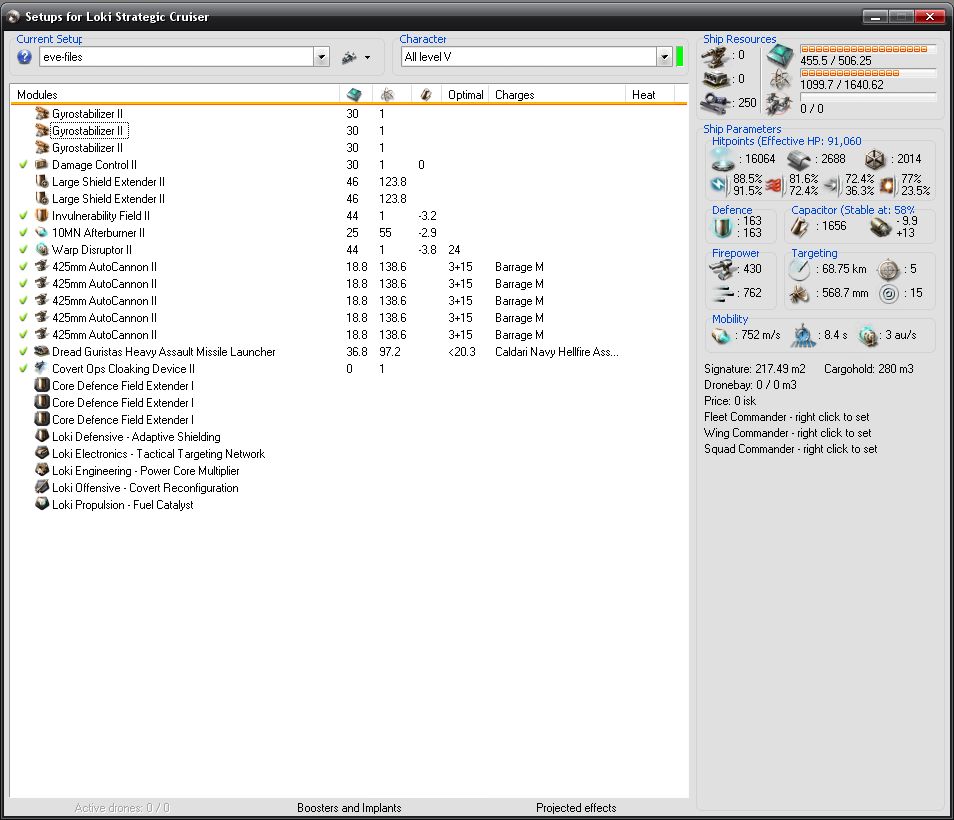Click the shield hitpoints icon showing 16064

(x=722, y=160)
